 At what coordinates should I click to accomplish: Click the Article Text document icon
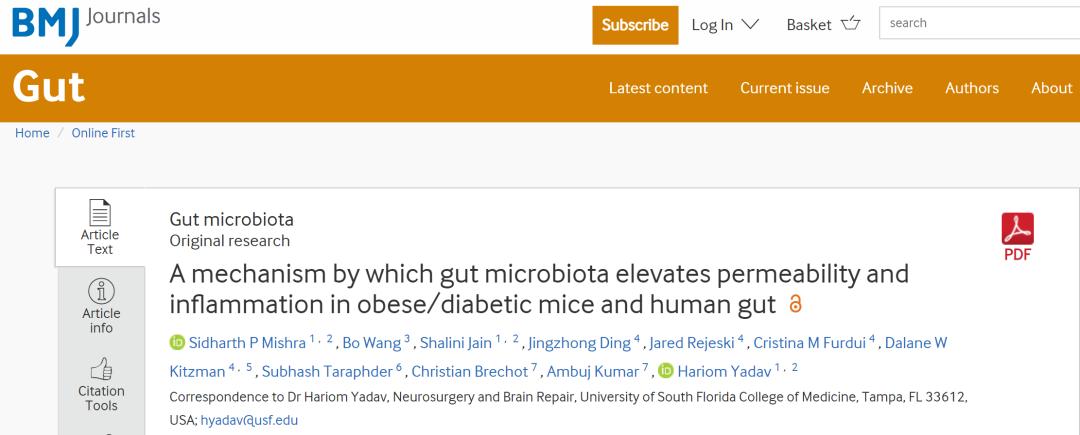pos(100,213)
